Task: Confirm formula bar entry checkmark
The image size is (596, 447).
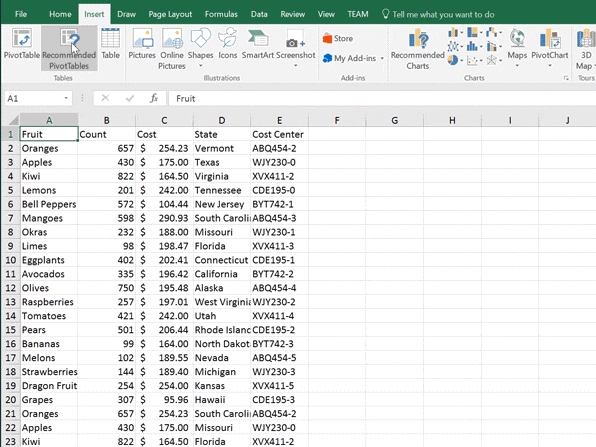Action: click(x=130, y=98)
